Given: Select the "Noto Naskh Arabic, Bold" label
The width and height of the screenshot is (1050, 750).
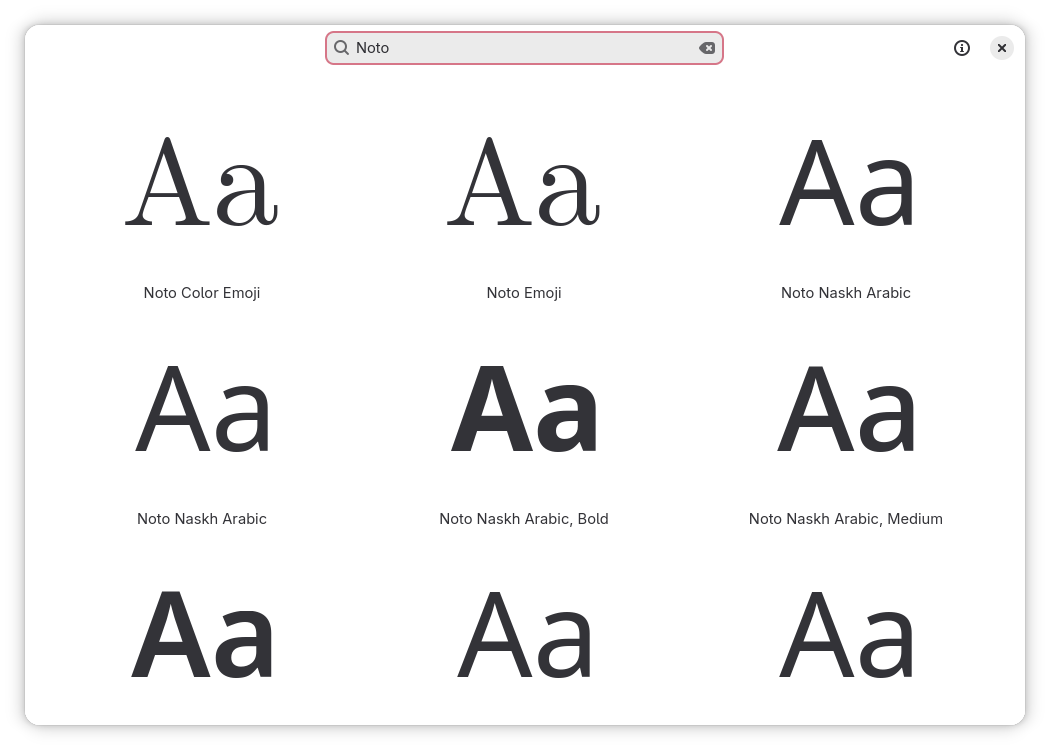Looking at the screenshot, I should coord(524,519).
